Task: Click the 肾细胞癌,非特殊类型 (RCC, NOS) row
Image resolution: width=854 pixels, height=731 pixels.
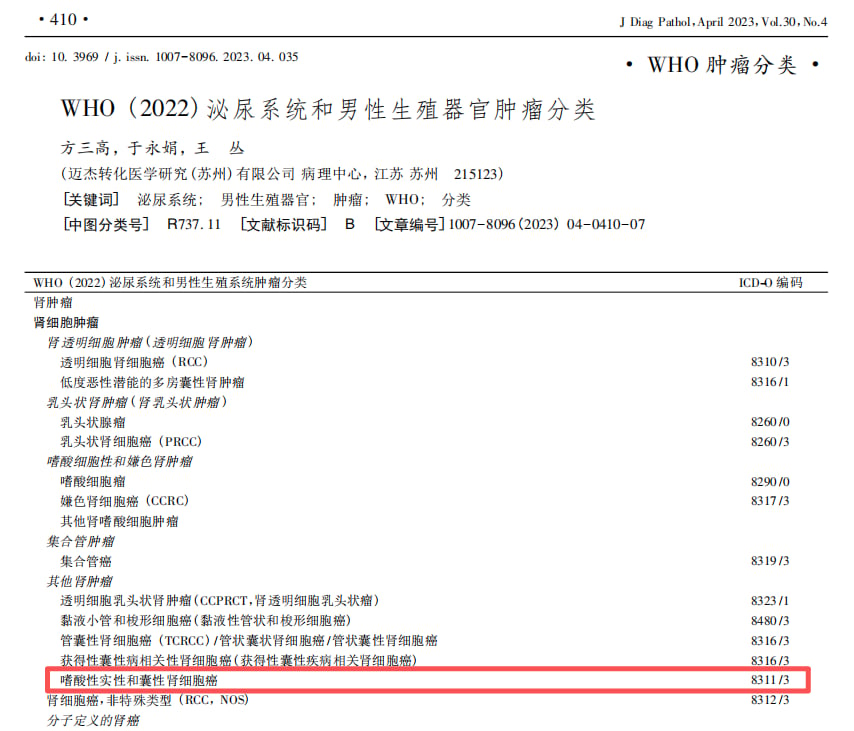Action: pos(148,700)
